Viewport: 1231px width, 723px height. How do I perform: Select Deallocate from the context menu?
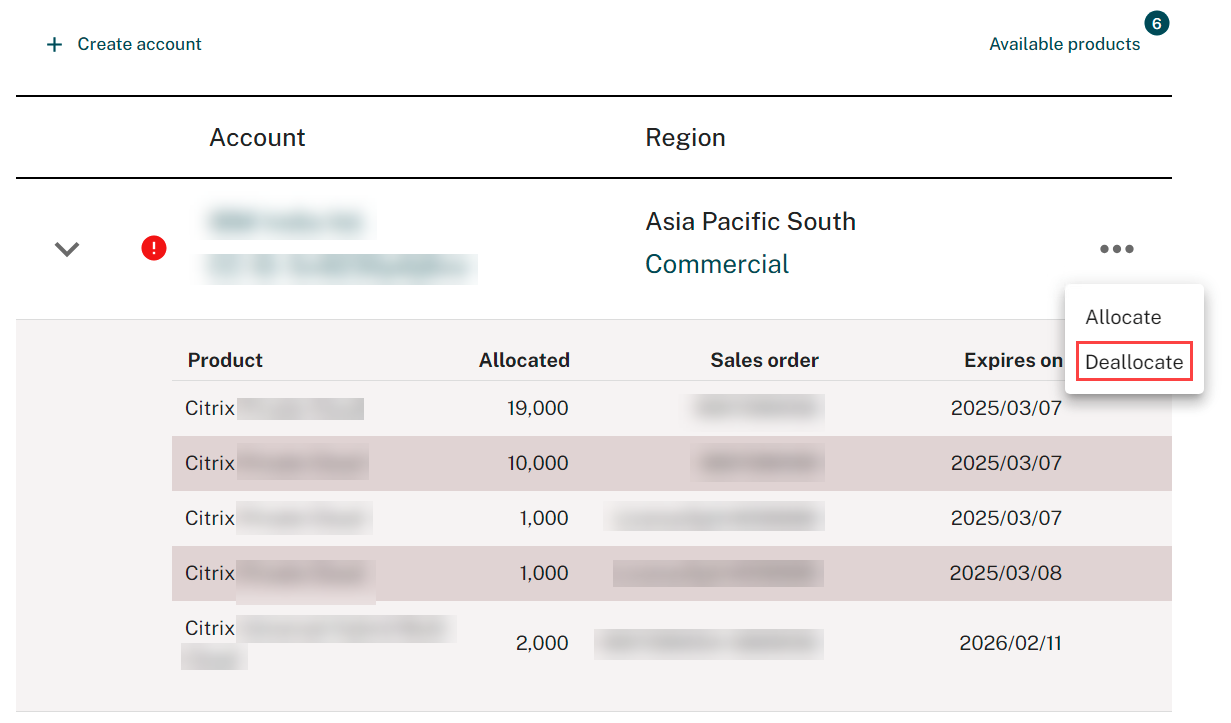[1134, 362]
